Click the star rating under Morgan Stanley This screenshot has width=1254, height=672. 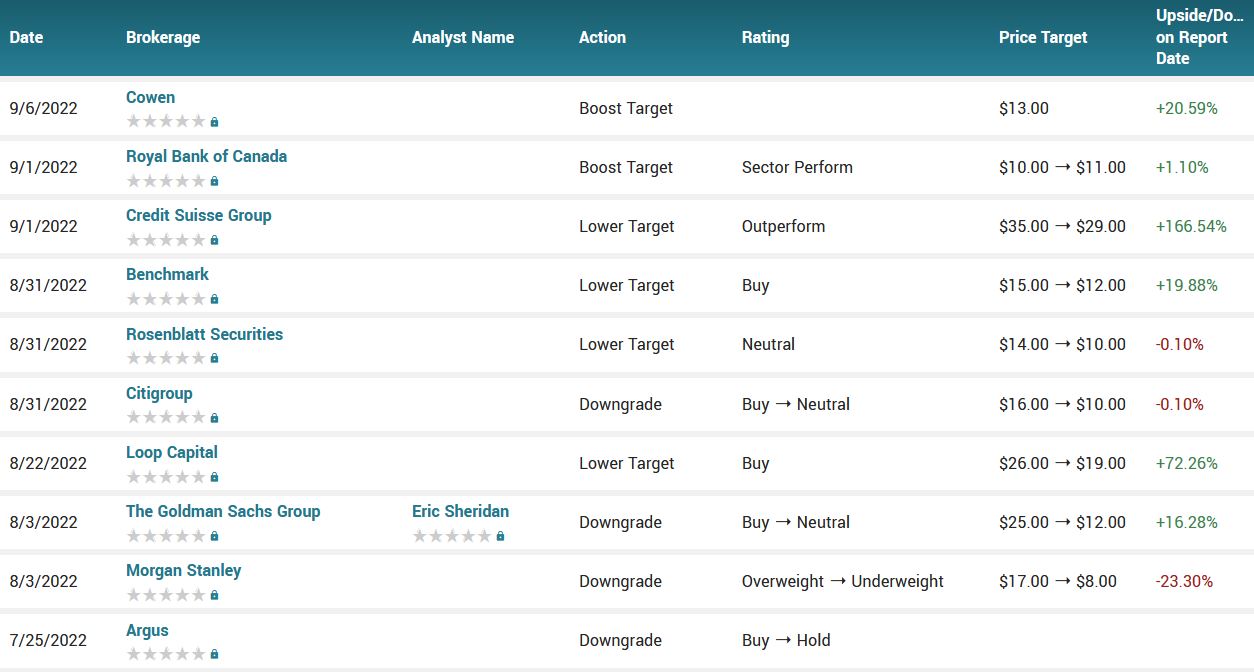pos(166,594)
